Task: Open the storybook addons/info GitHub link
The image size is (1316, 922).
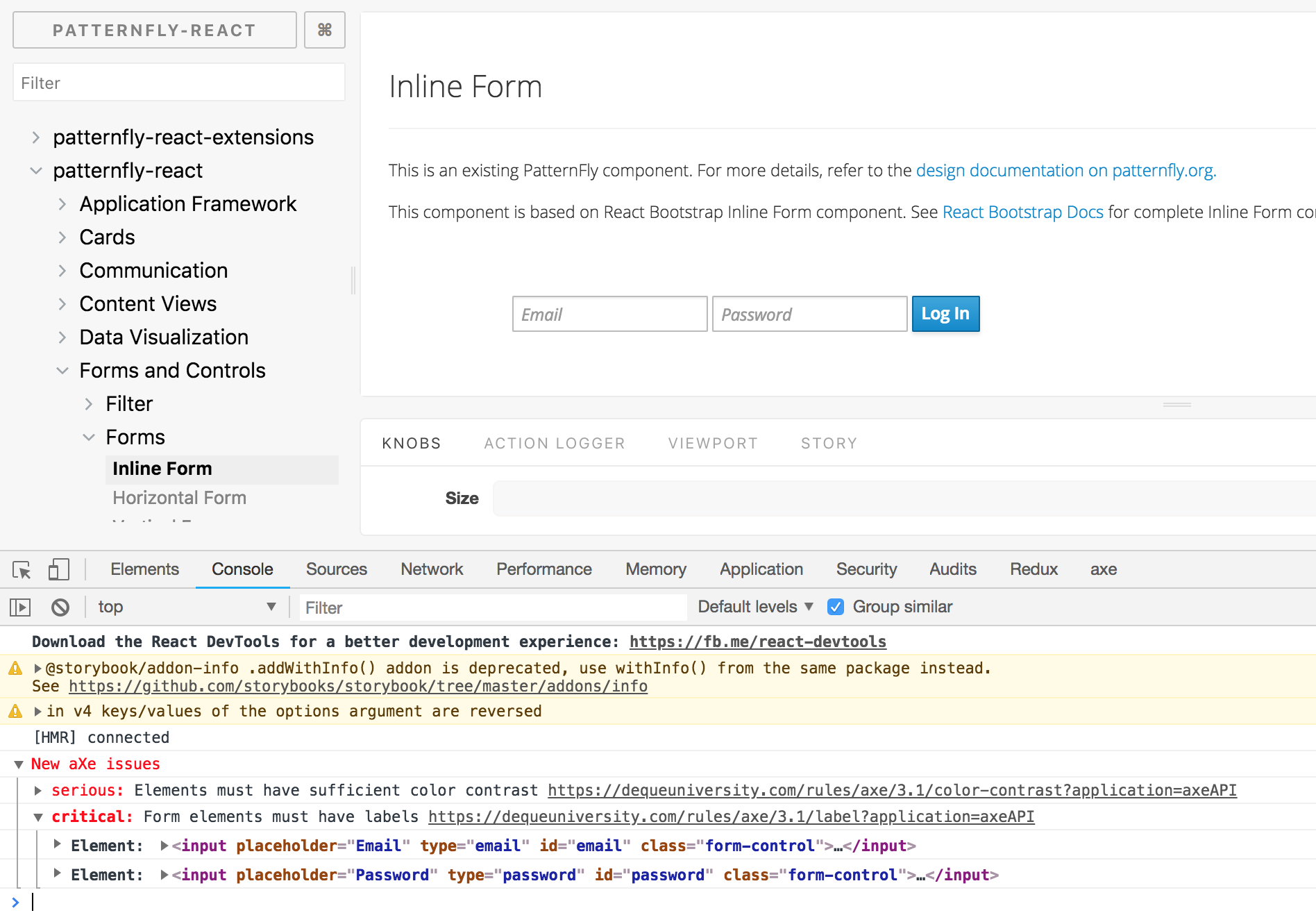Action: tap(358, 687)
